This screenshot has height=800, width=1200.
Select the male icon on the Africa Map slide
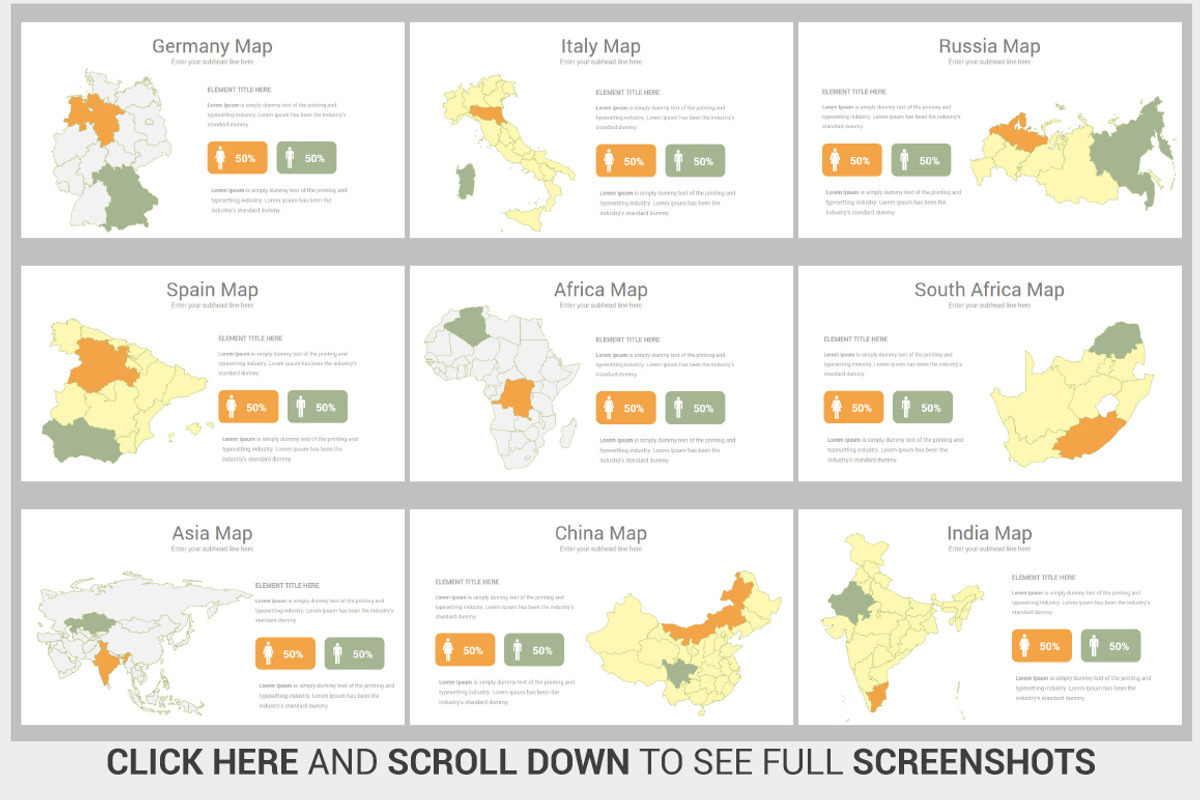(x=678, y=408)
